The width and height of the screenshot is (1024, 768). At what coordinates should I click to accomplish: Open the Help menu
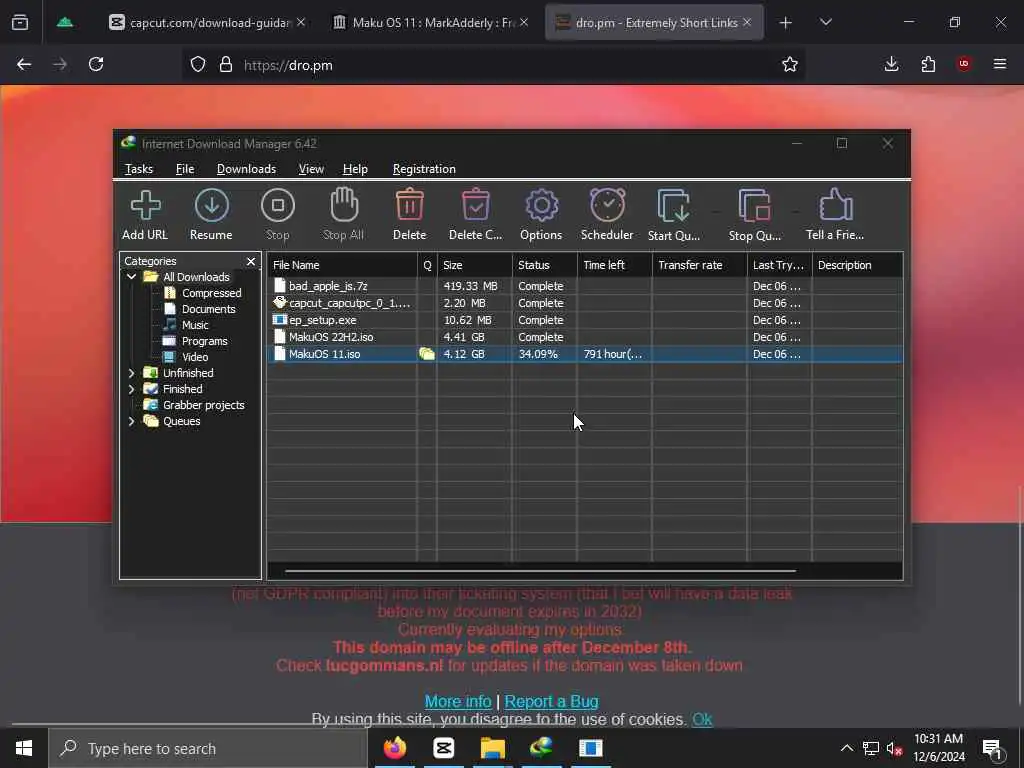coord(355,169)
